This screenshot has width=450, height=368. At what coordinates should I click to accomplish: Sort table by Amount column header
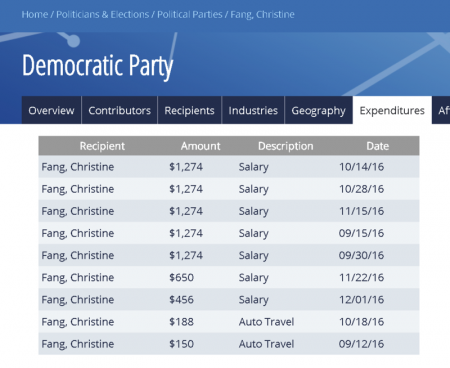(x=200, y=146)
